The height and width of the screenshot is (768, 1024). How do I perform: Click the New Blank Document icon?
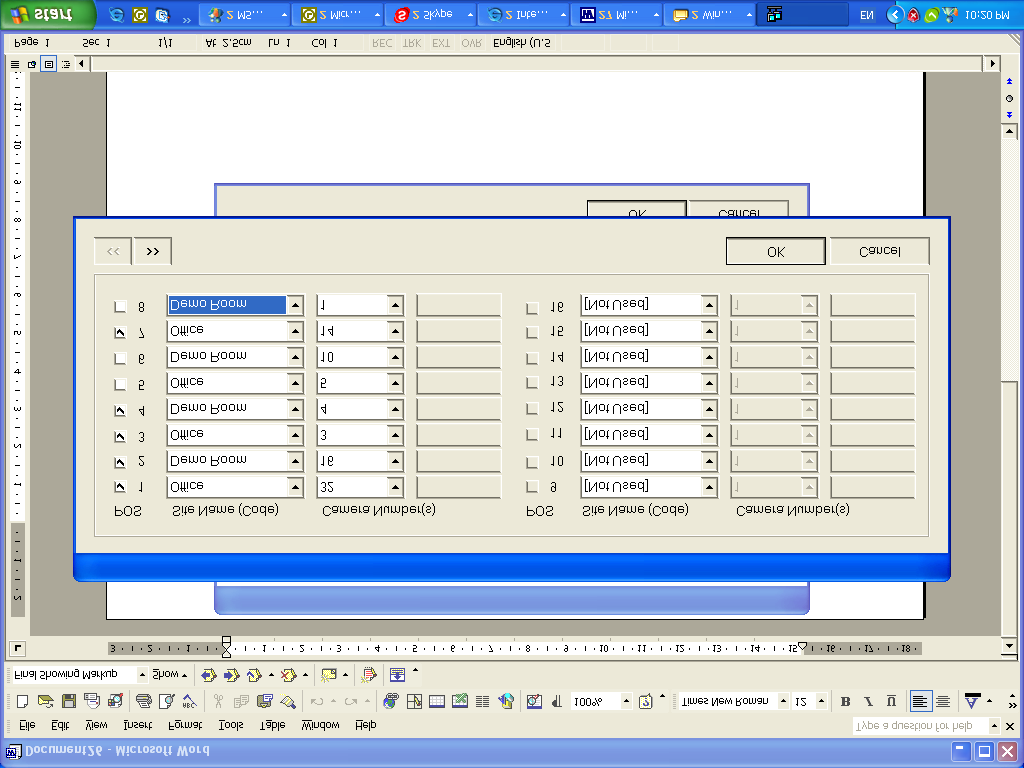[22, 701]
